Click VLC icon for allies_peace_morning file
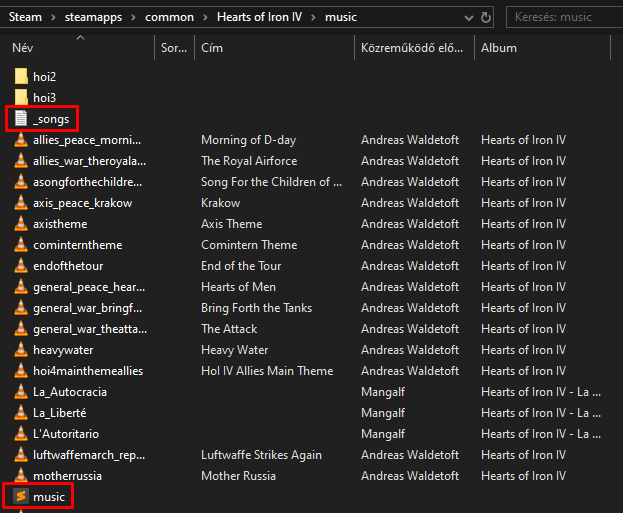 [21, 140]
